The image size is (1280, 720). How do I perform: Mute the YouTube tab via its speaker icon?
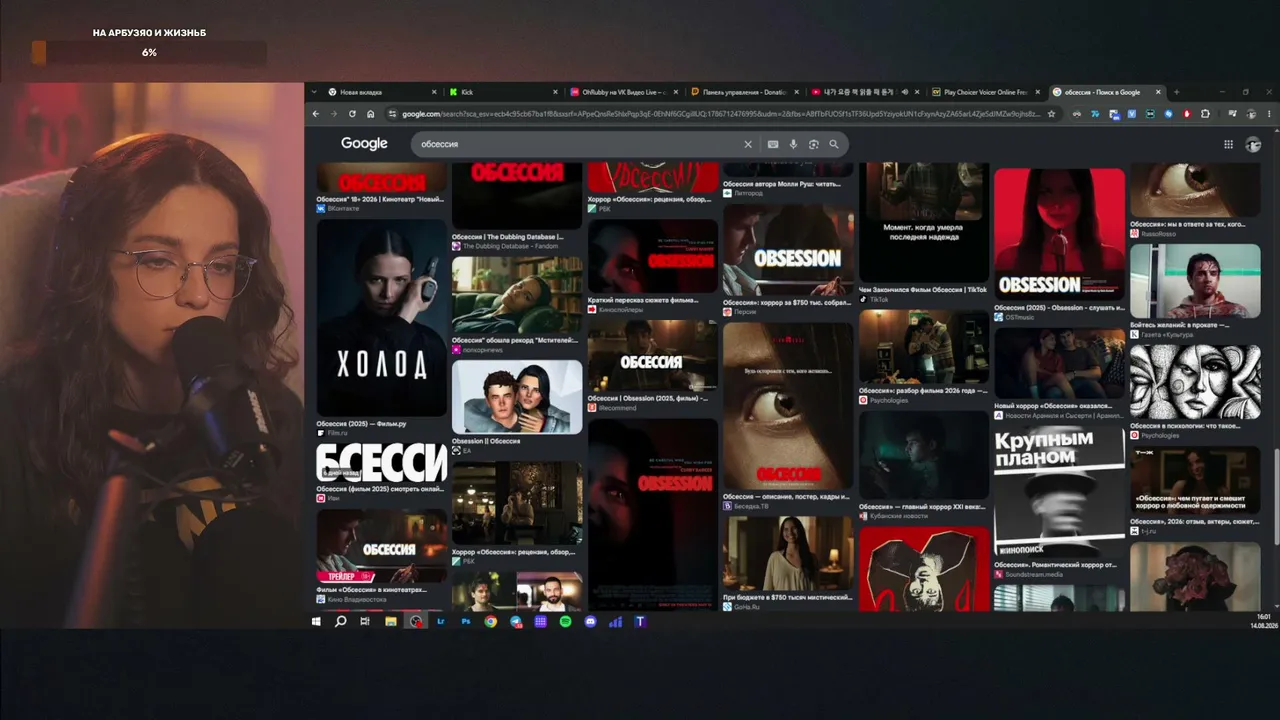tap(904, 92)
